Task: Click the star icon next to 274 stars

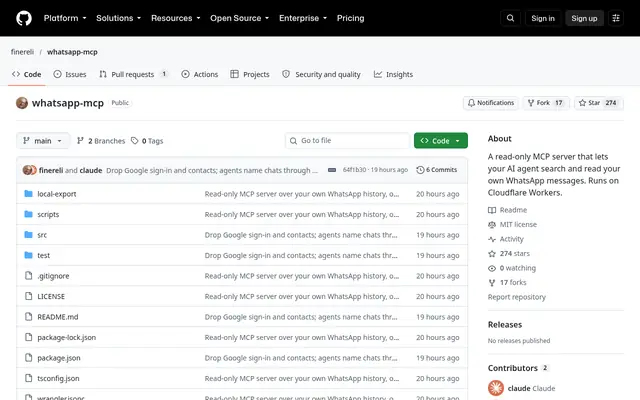Action: [x=492, y=253]
